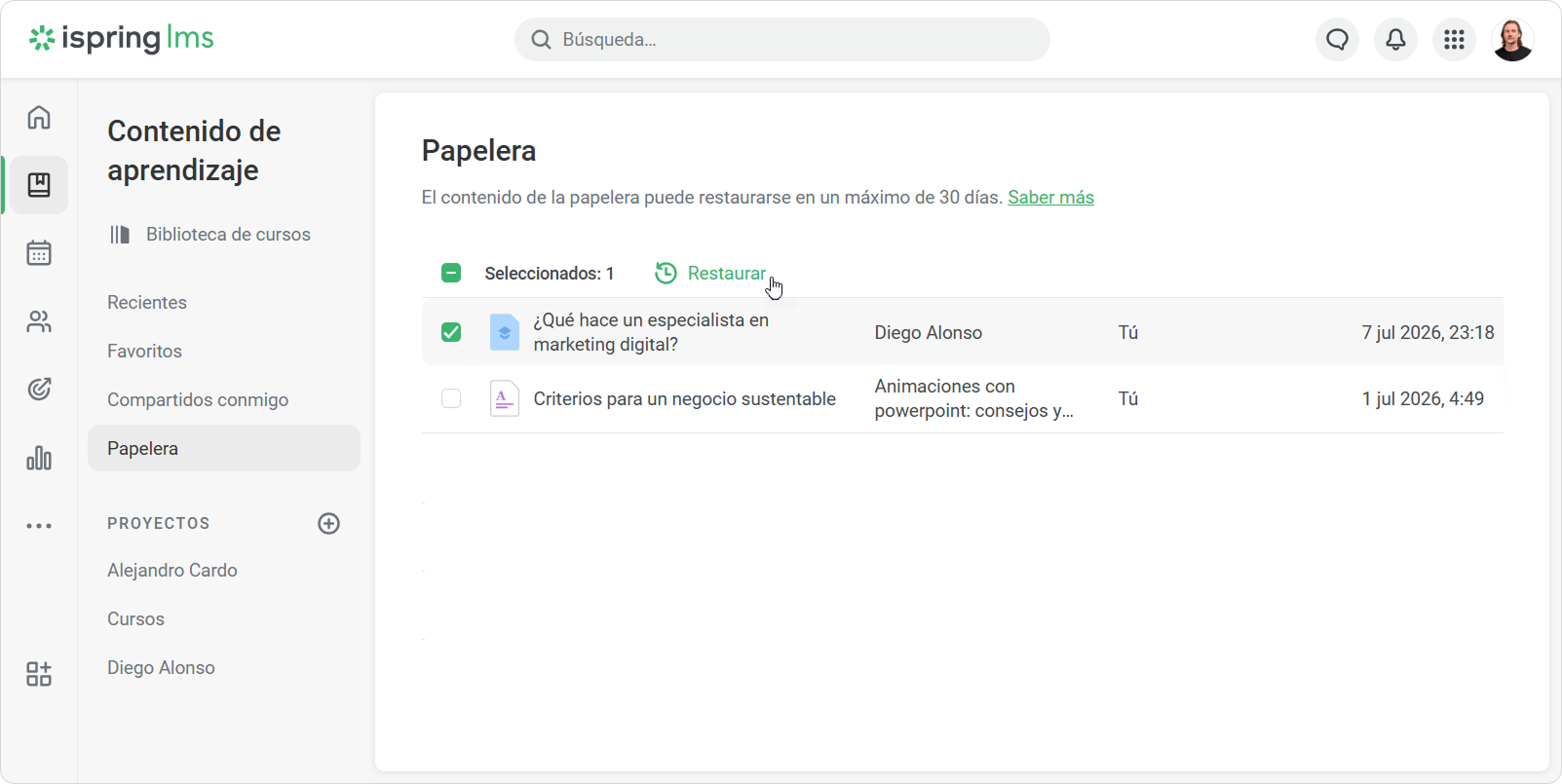
Task: Click the Restaurar button
Action: 710,274
